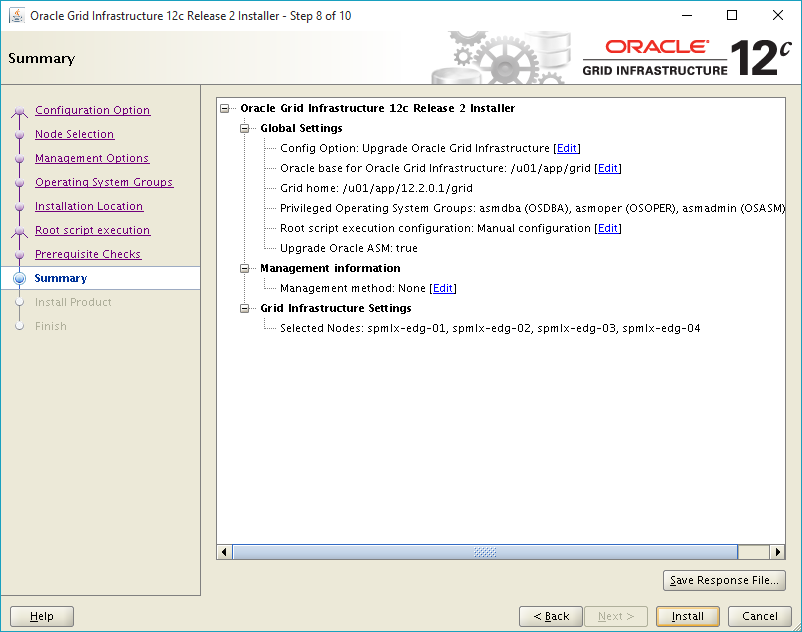Screen dimensions: 802x632
Task: Jump to the Installation Location step
Action: click(89, 206)
